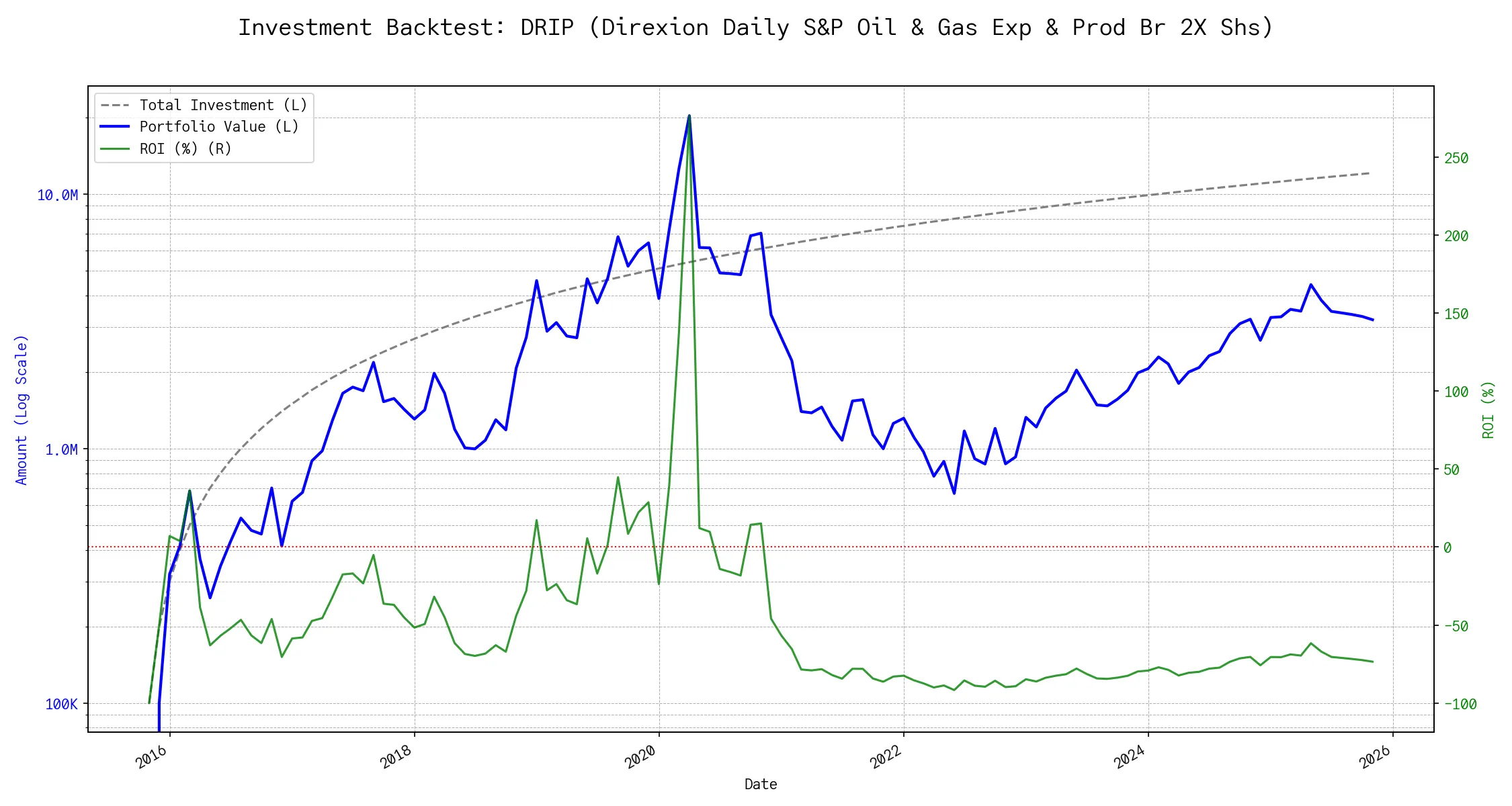
Task: Click the 2020 x-axis tick label
Action: tap(640, 758)
